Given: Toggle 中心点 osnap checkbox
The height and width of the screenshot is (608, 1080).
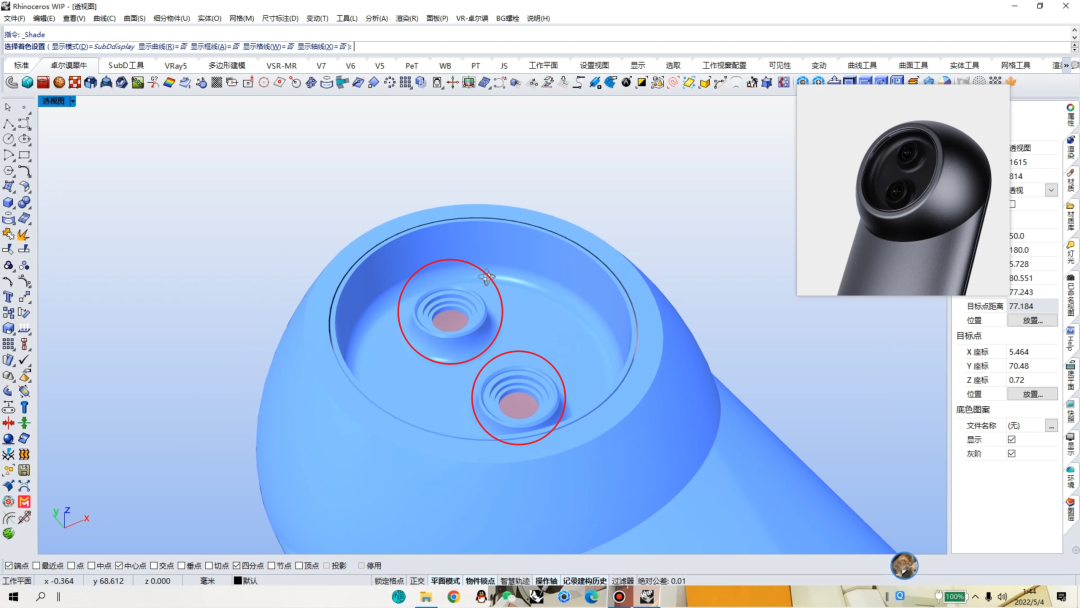Looking at the screenshot, I should point(118,565).
